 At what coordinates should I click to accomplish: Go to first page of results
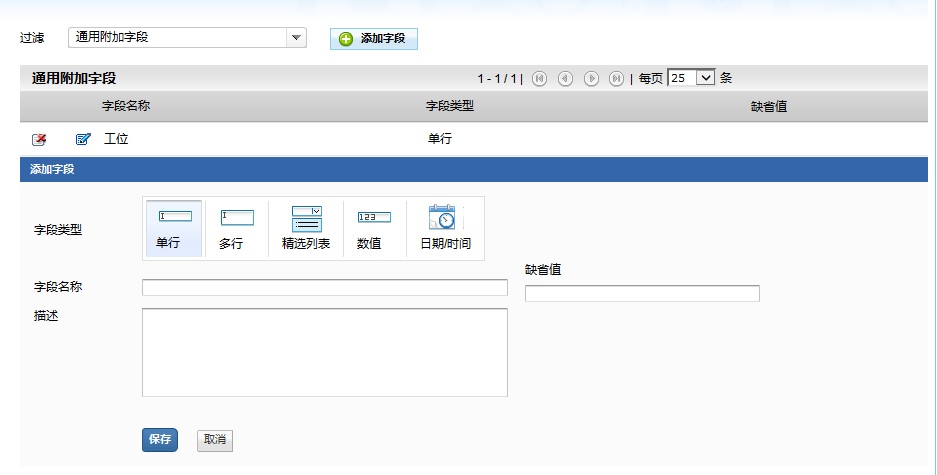pyautogui.click(x=540, y=78)
